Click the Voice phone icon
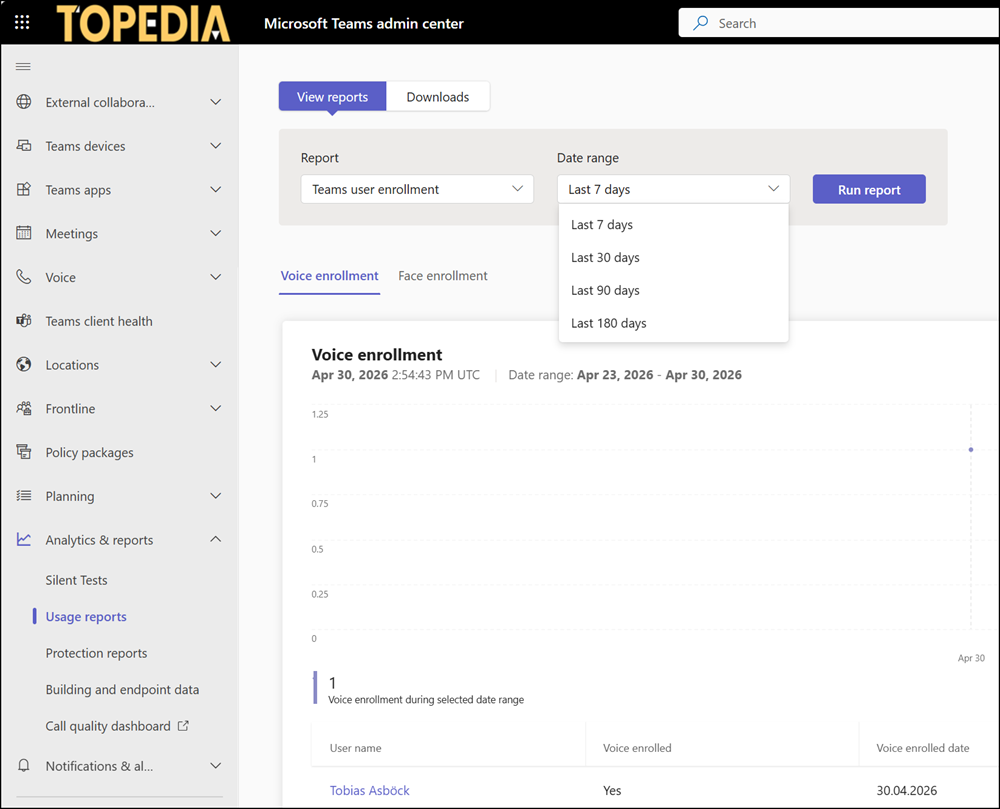This screenshot has width=1000, height=809. tap(24, 277)
